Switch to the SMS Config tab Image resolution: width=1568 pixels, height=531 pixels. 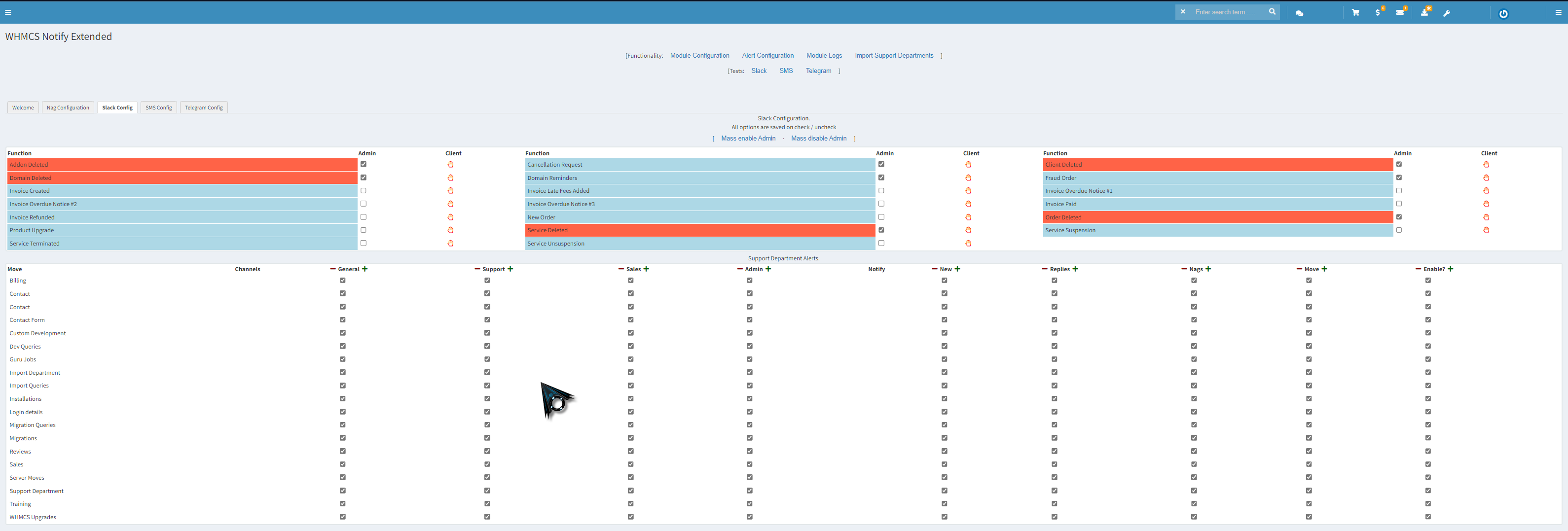pos(159,107)
